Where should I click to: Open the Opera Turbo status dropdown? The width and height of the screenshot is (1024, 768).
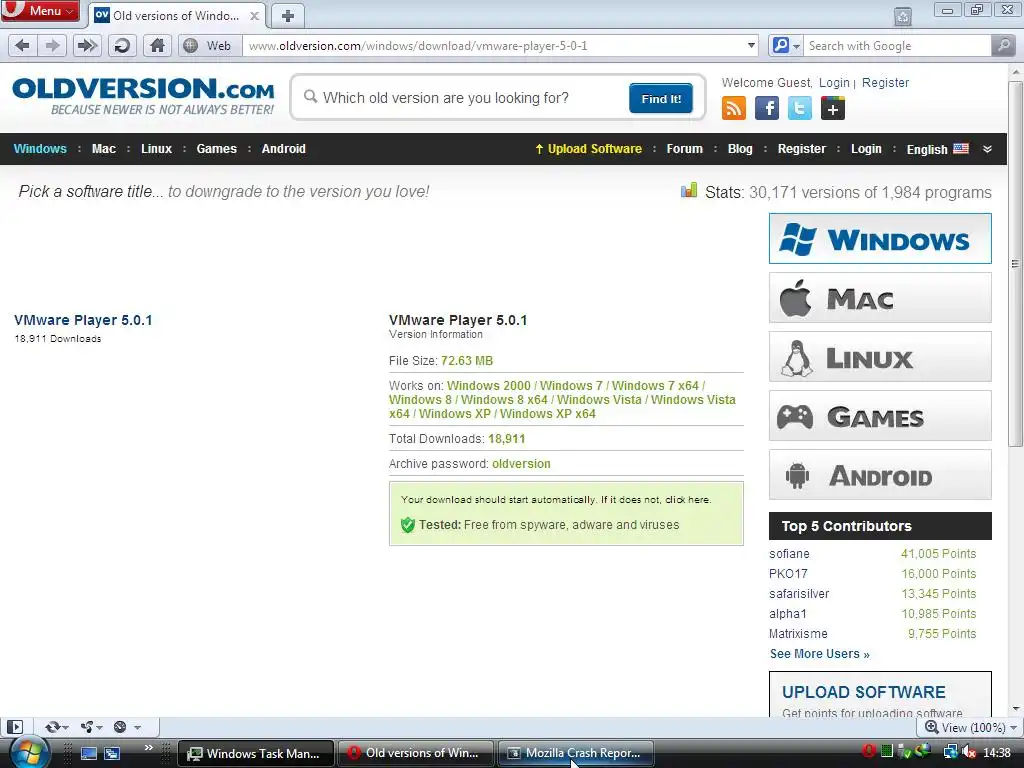click(127, 727)
